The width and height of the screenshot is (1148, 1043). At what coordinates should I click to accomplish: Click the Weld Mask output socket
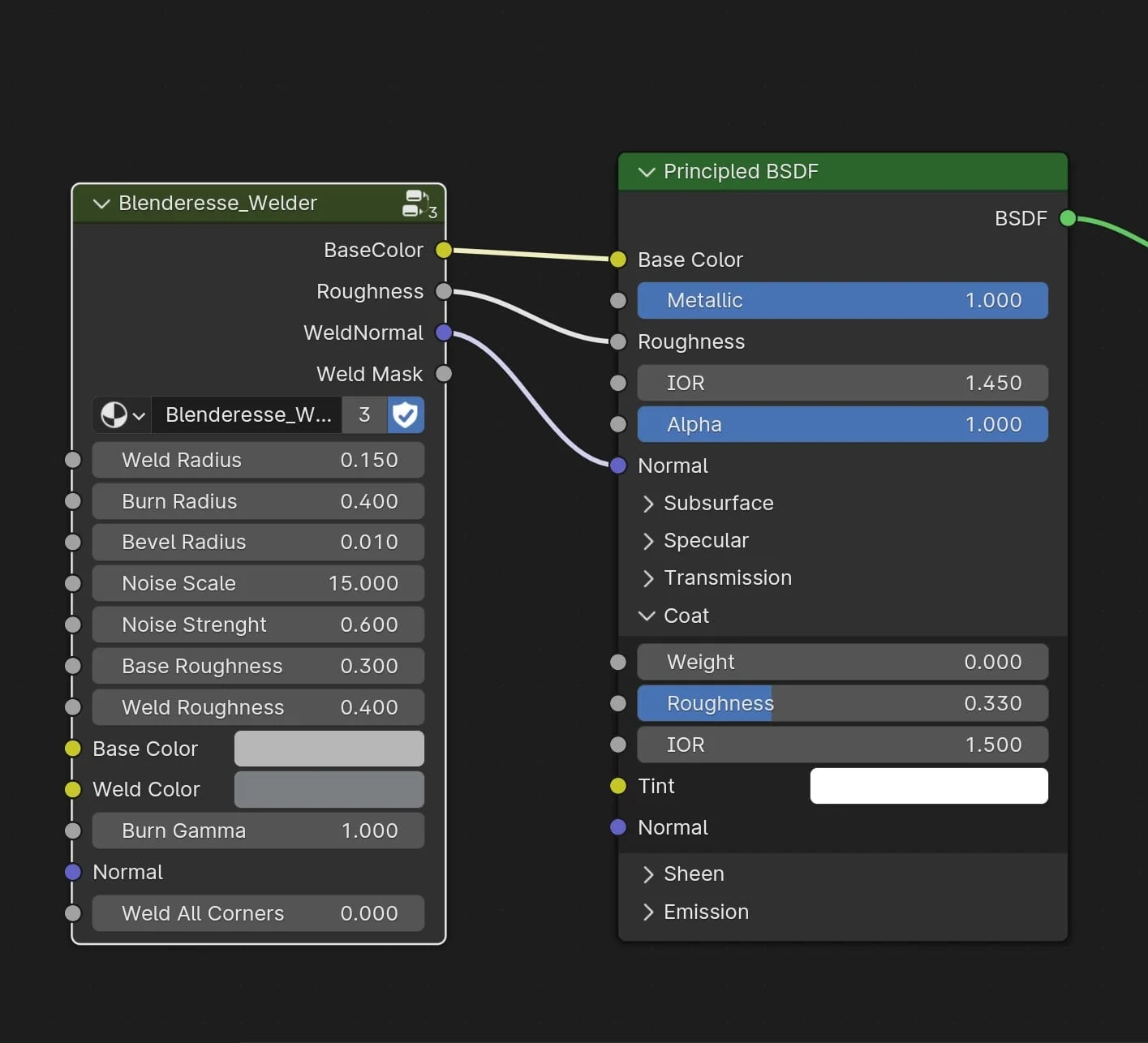tap(444, 374)
